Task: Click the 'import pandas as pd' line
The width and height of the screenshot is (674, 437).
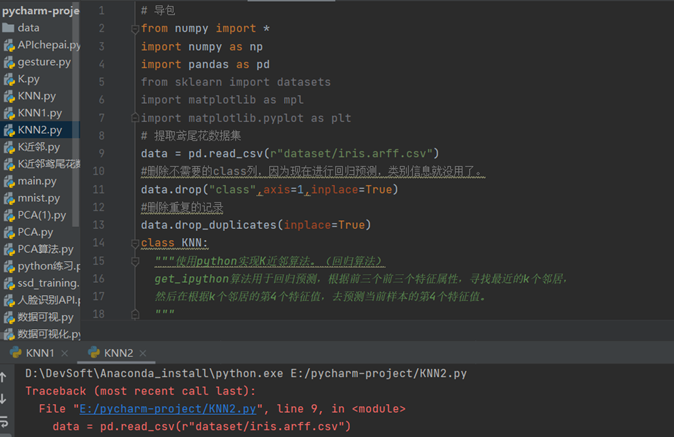Action: pos(205,64)
